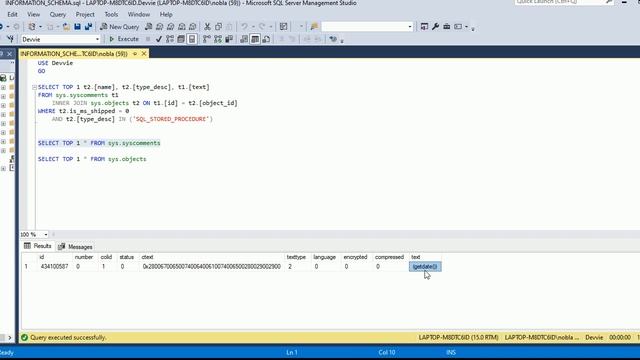Click the Find in Files icon
The image size is (640, 360).
(314, 27)
